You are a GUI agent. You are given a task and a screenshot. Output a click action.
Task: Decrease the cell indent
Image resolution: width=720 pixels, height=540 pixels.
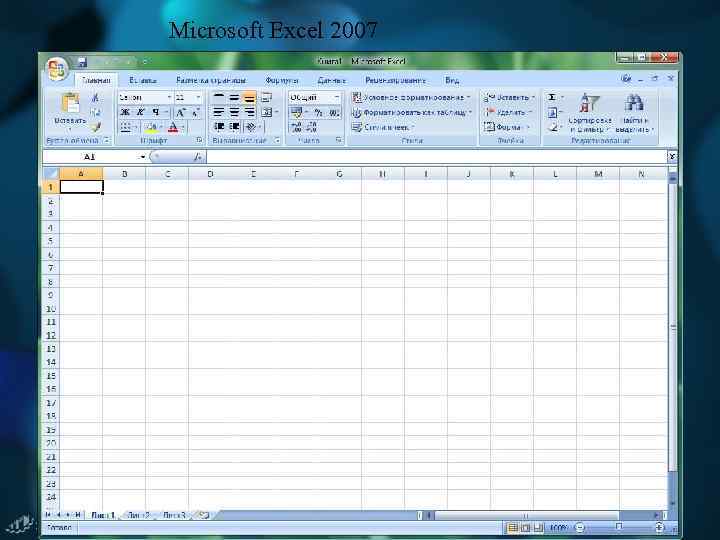click(219, 126)
